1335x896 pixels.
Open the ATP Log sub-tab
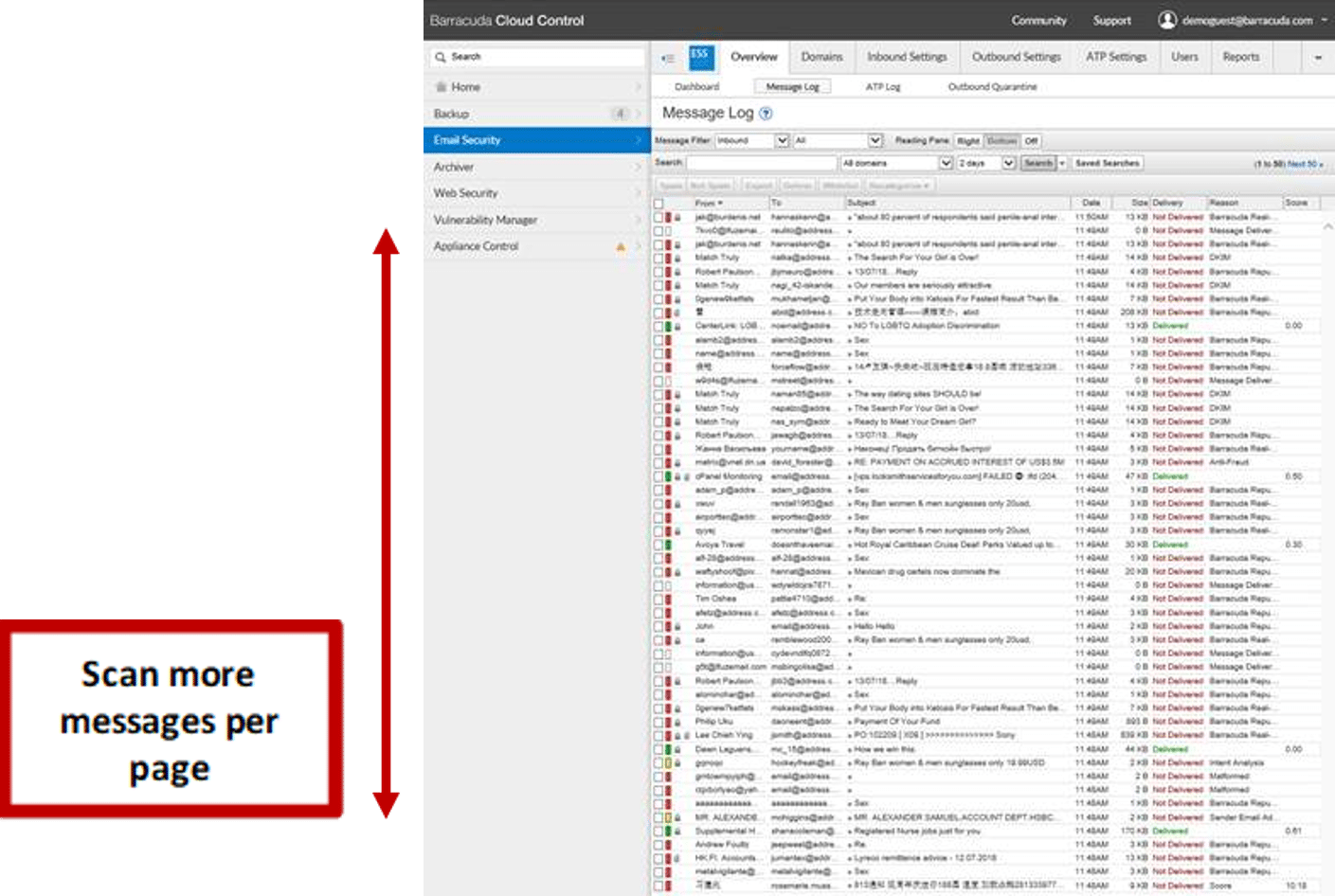click(x=882, y=86)
